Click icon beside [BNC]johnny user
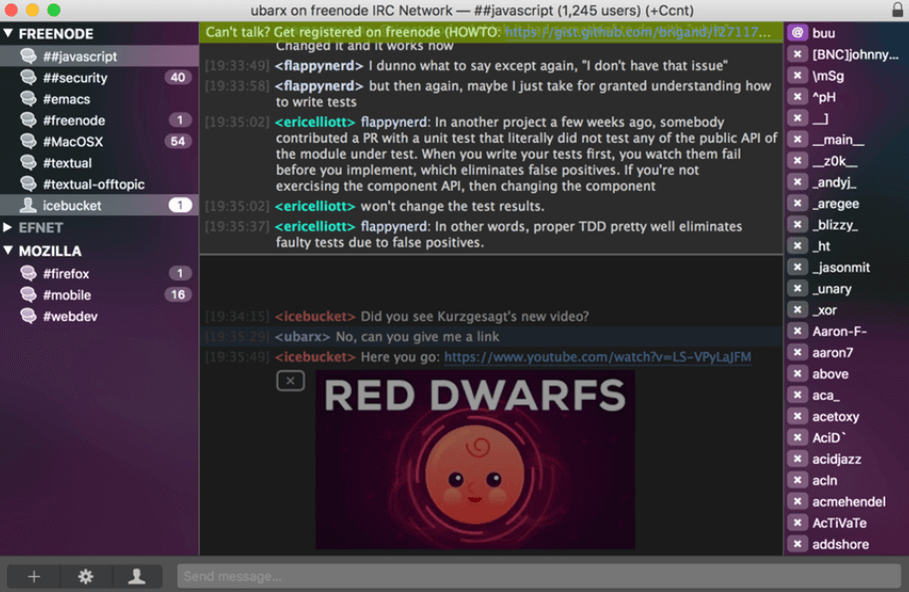Screen dimensions: 909x592 [798, 55]
